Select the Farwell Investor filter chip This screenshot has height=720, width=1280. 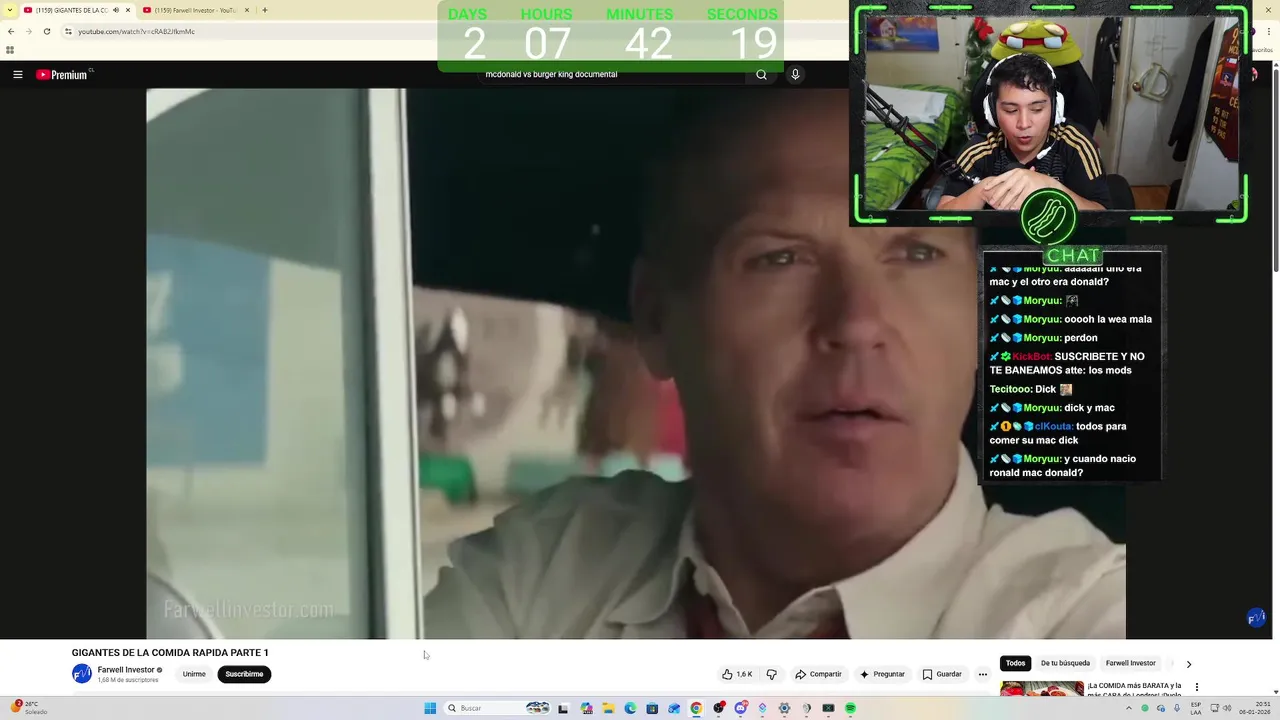click(x=1130, y=663)
